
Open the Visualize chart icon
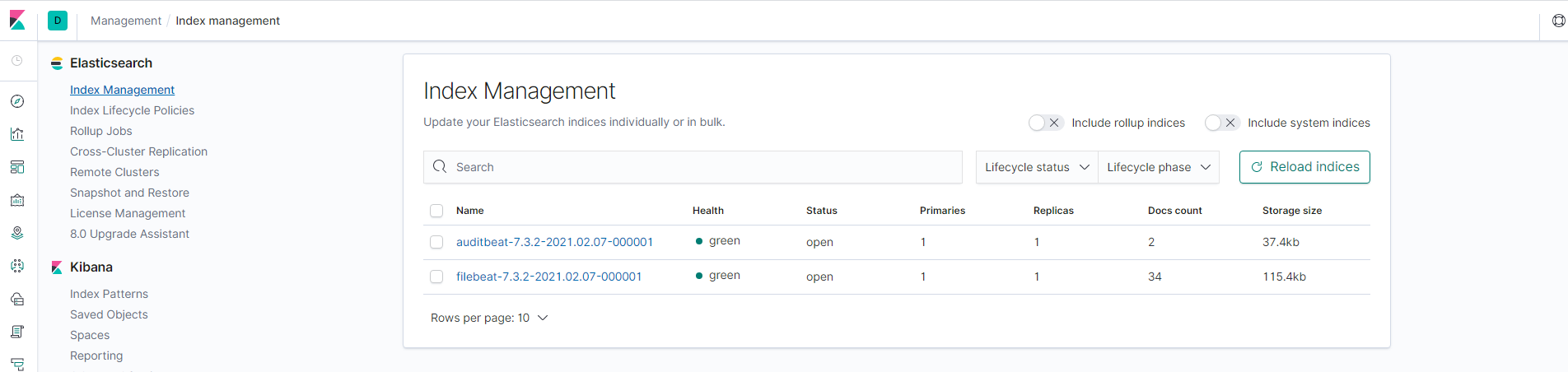(17, 134)
